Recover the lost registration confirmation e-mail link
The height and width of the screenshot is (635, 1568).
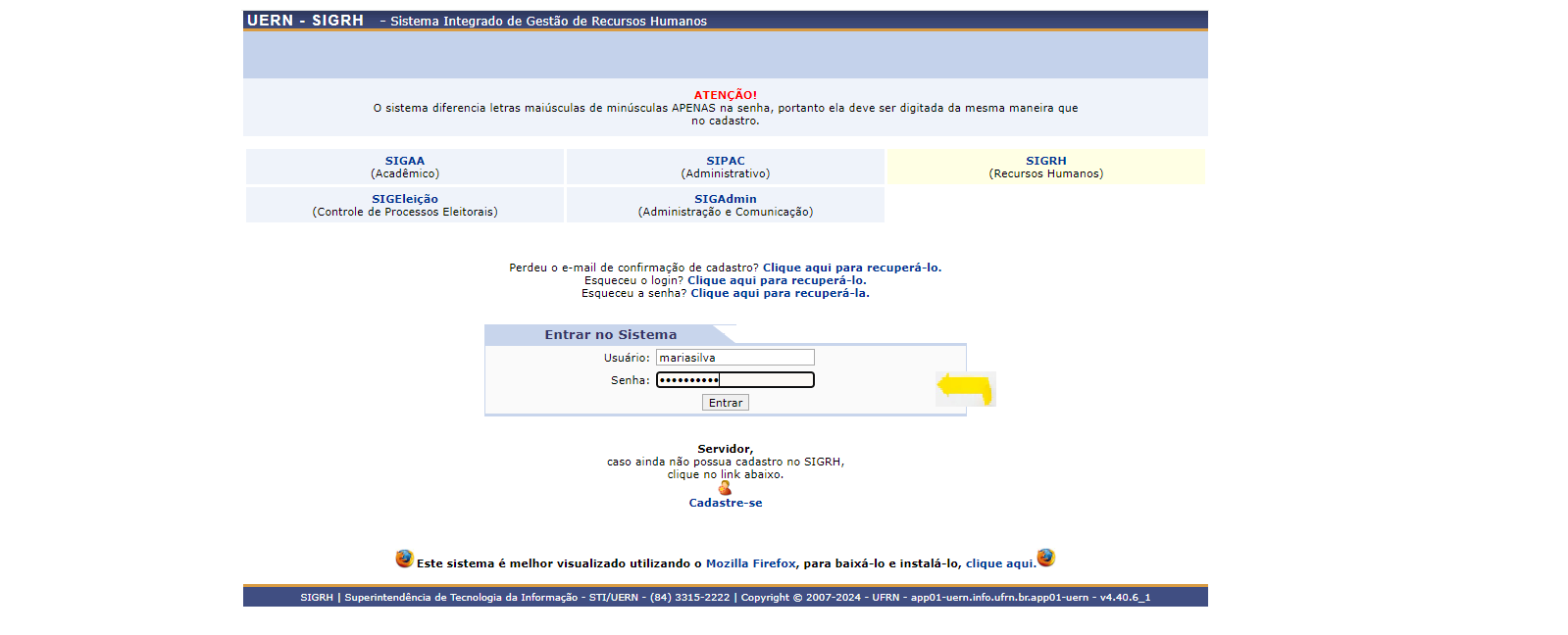tap(851, 268)
